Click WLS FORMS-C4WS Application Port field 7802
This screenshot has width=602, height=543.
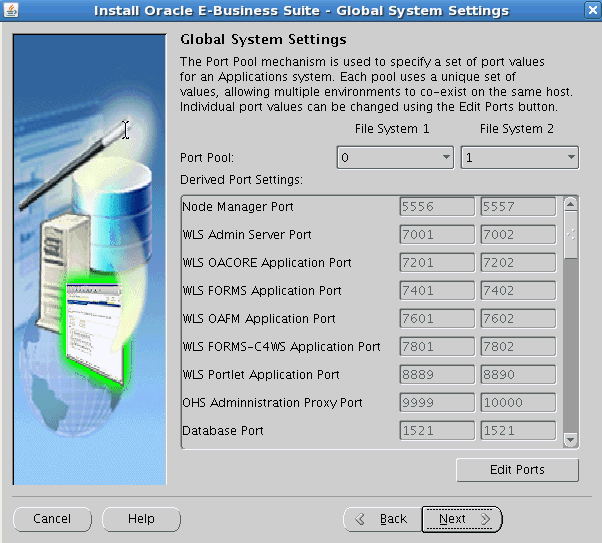(518, 347)
